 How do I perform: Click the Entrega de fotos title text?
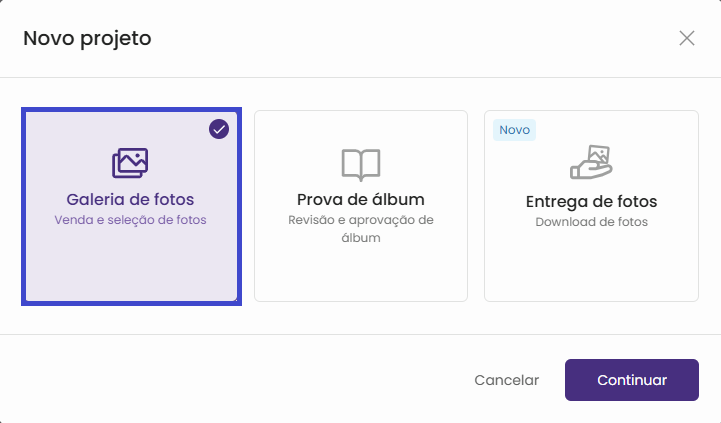591,201
